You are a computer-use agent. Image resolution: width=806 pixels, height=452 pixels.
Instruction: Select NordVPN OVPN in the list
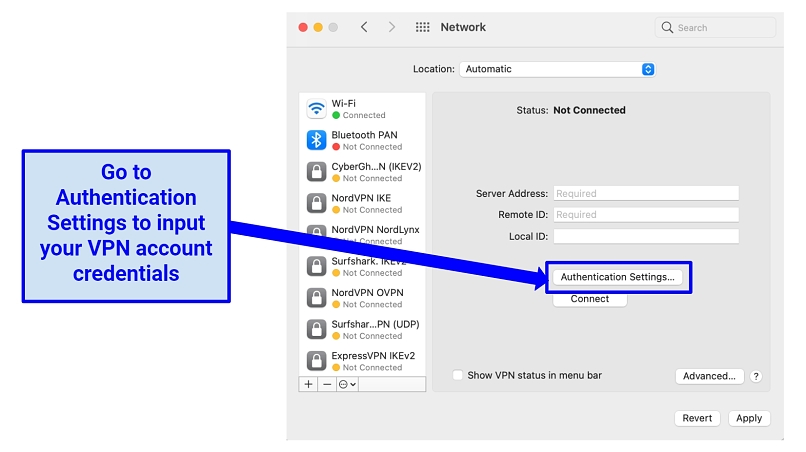(362, 298)
